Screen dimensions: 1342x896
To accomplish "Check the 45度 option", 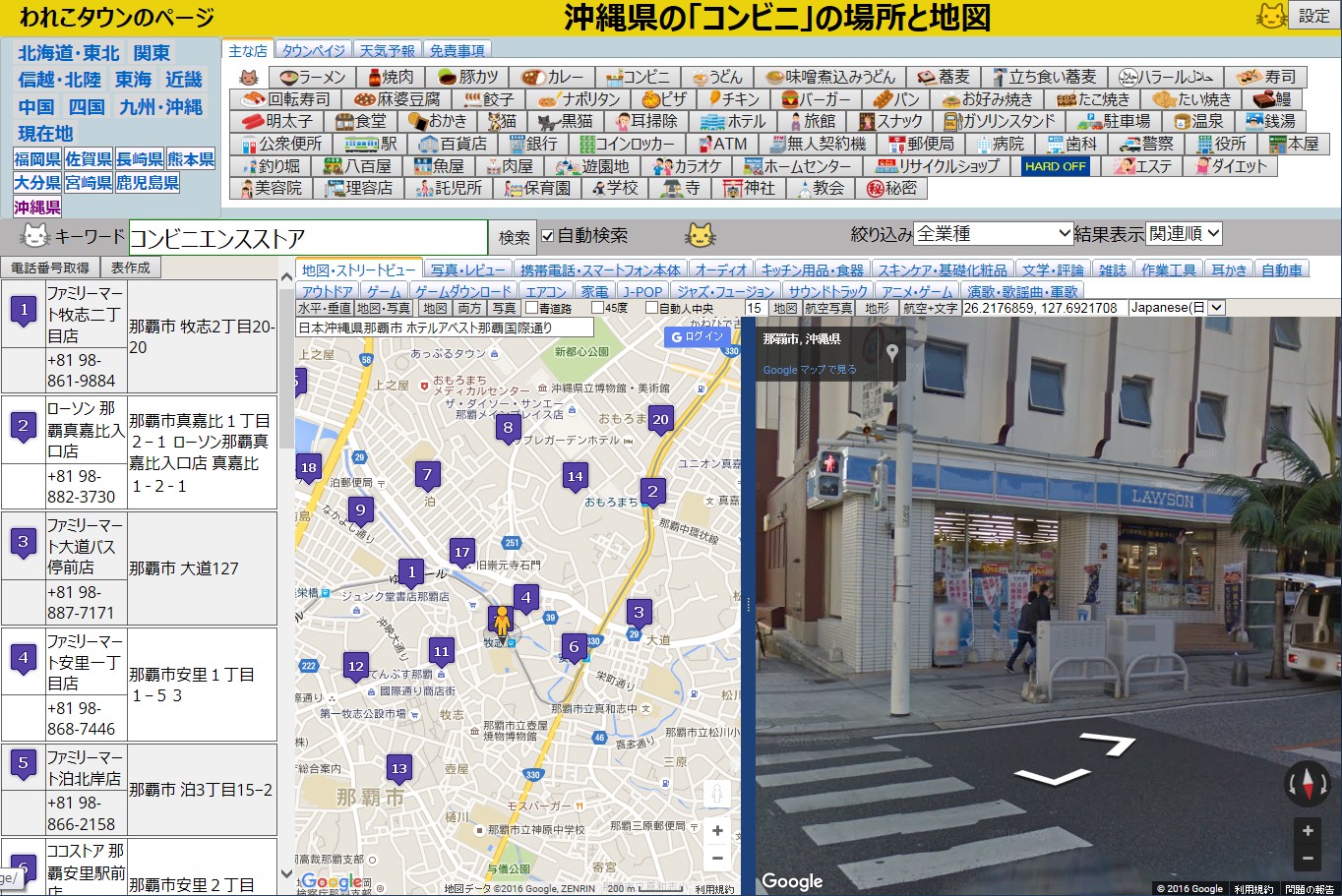I will click(597, 308).
